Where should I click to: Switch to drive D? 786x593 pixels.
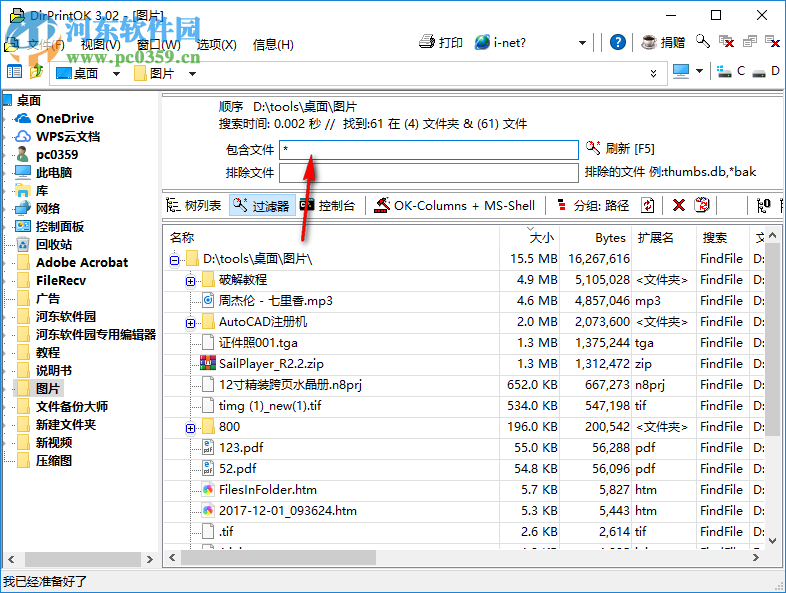[766, 72]
